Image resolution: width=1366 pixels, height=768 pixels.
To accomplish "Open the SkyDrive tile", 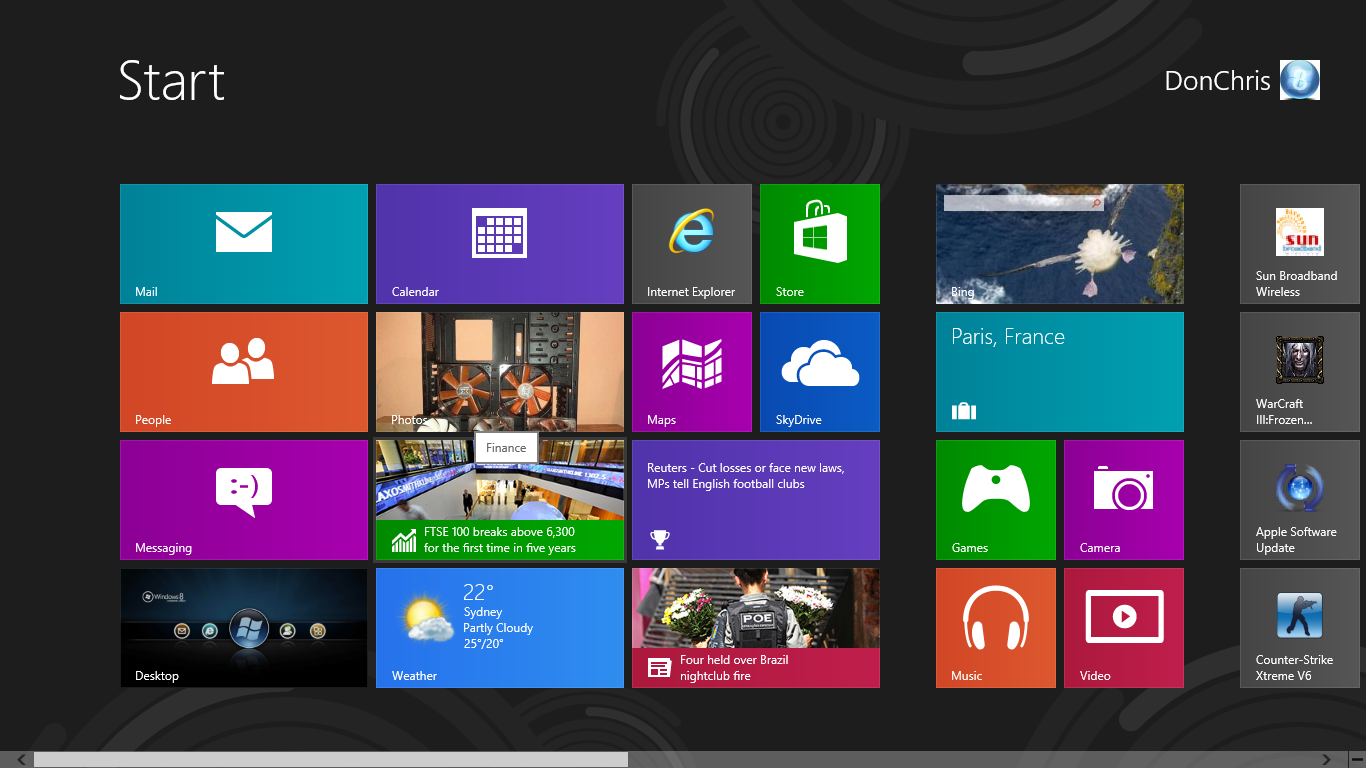I will tap(820, 372).
